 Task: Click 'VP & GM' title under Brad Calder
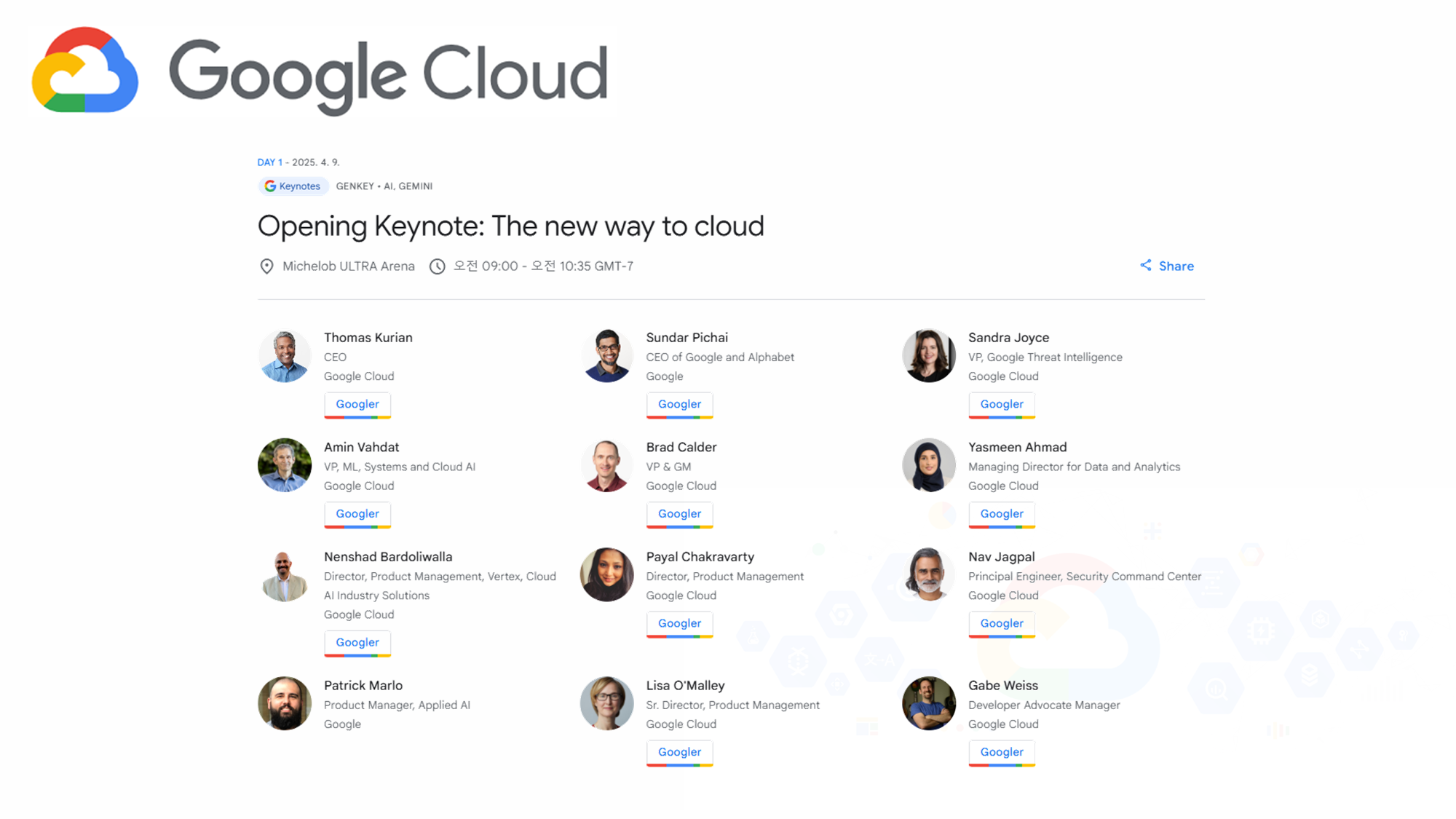coord(669,467)
